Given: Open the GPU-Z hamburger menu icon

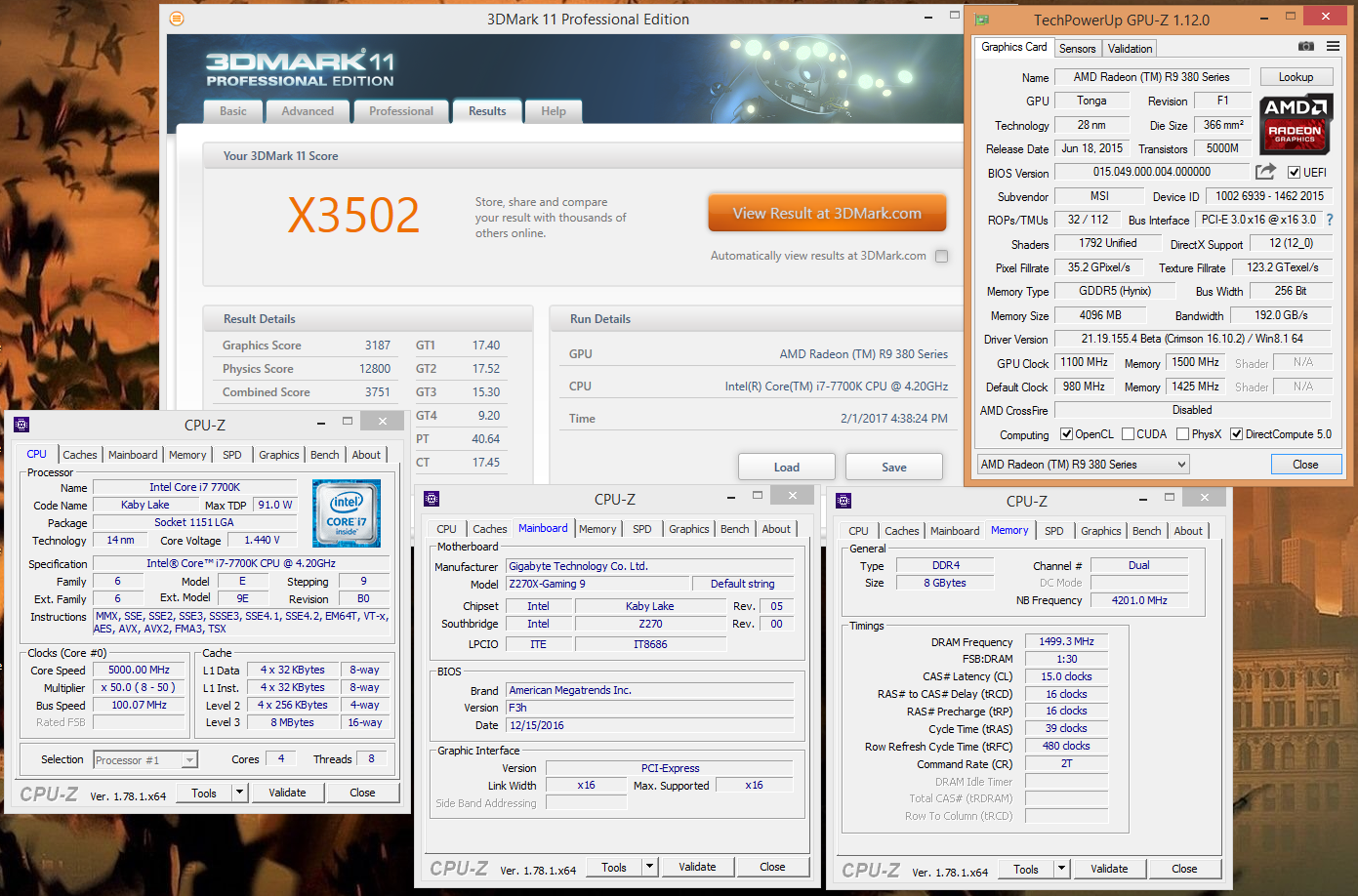Looking at the screenshot, I should 1333,47.
